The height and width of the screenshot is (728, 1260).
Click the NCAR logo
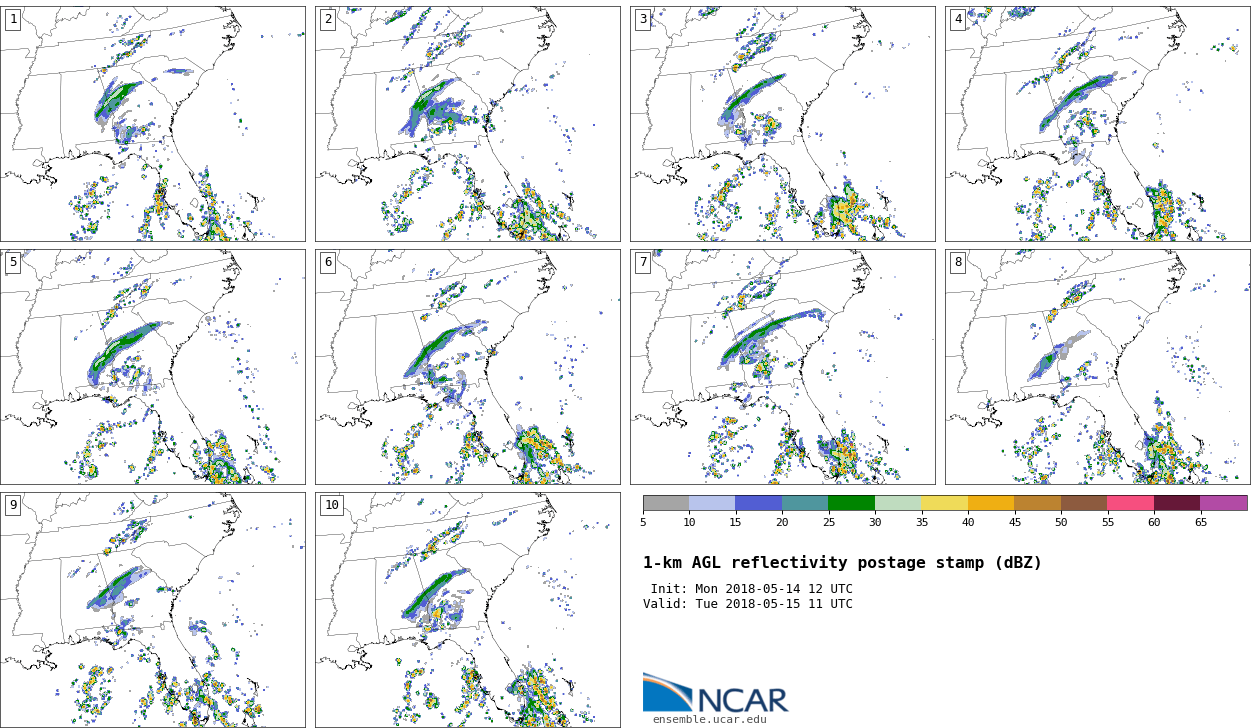coord(715,693)
